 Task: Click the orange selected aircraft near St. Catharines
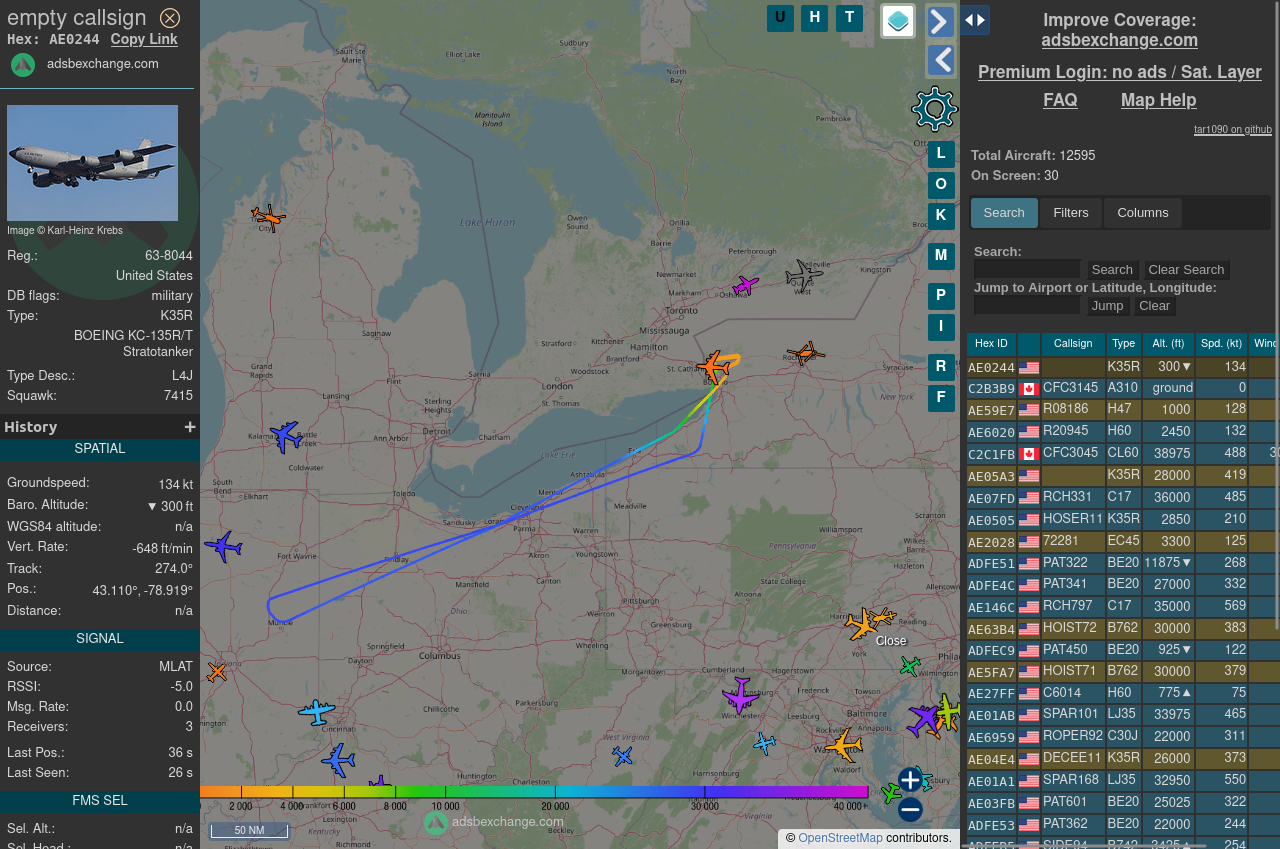(x=714, y=366)
